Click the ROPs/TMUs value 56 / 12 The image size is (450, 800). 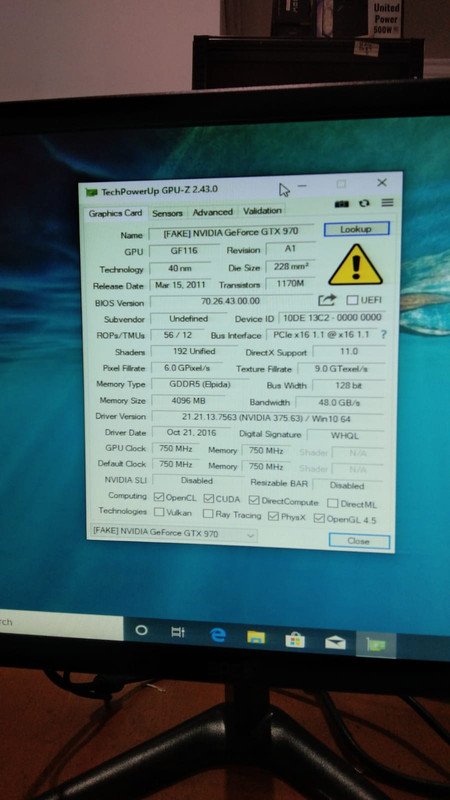(178, 335)
